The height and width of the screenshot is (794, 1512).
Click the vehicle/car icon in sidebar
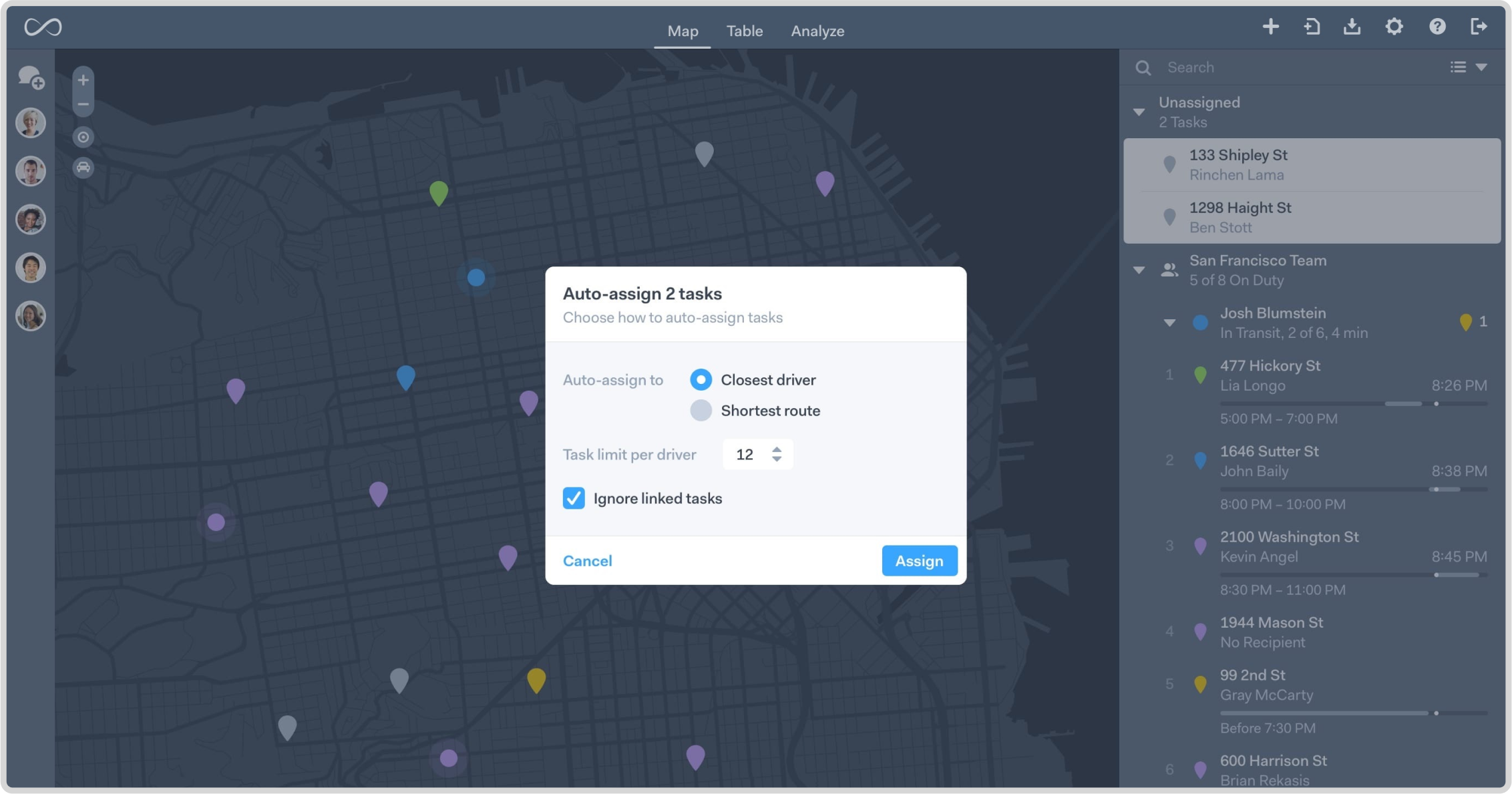tap(84, 166)
